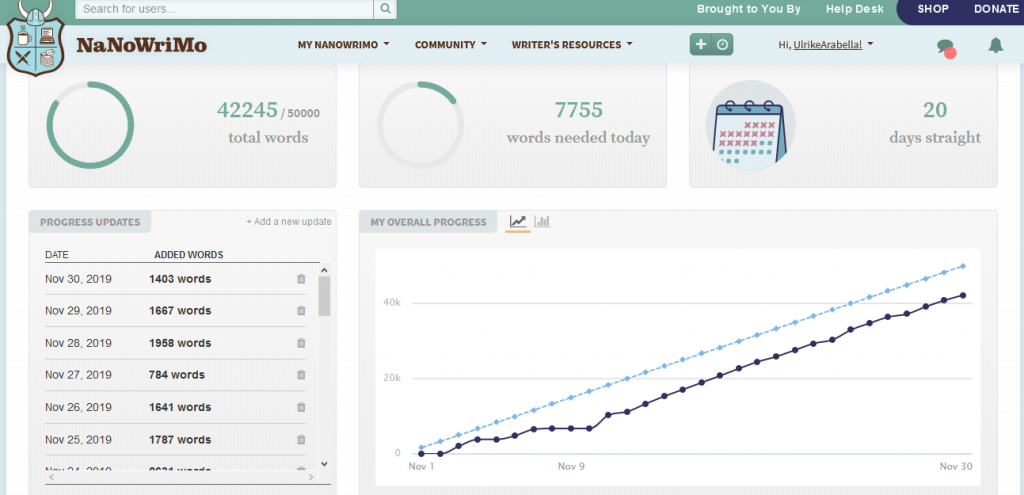The image size is (1024, 495).
Task: Expand Writer's Resources menu
Action: click(572, 45)
